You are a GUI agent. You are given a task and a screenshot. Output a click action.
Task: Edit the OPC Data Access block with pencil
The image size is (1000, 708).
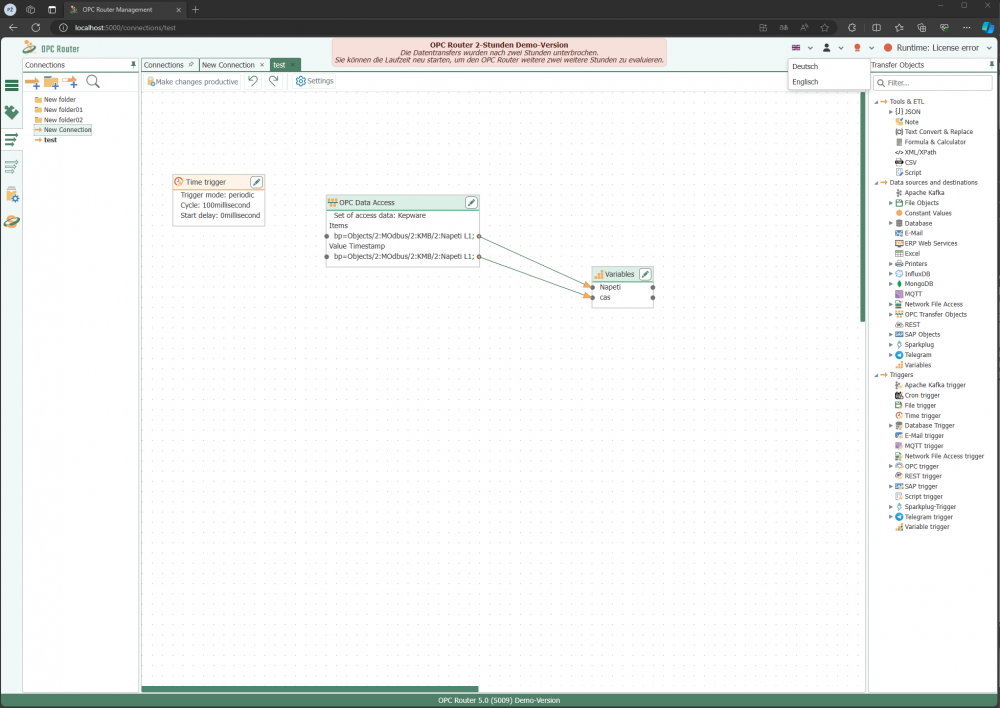pyautogui.click(x=471, y=202)
